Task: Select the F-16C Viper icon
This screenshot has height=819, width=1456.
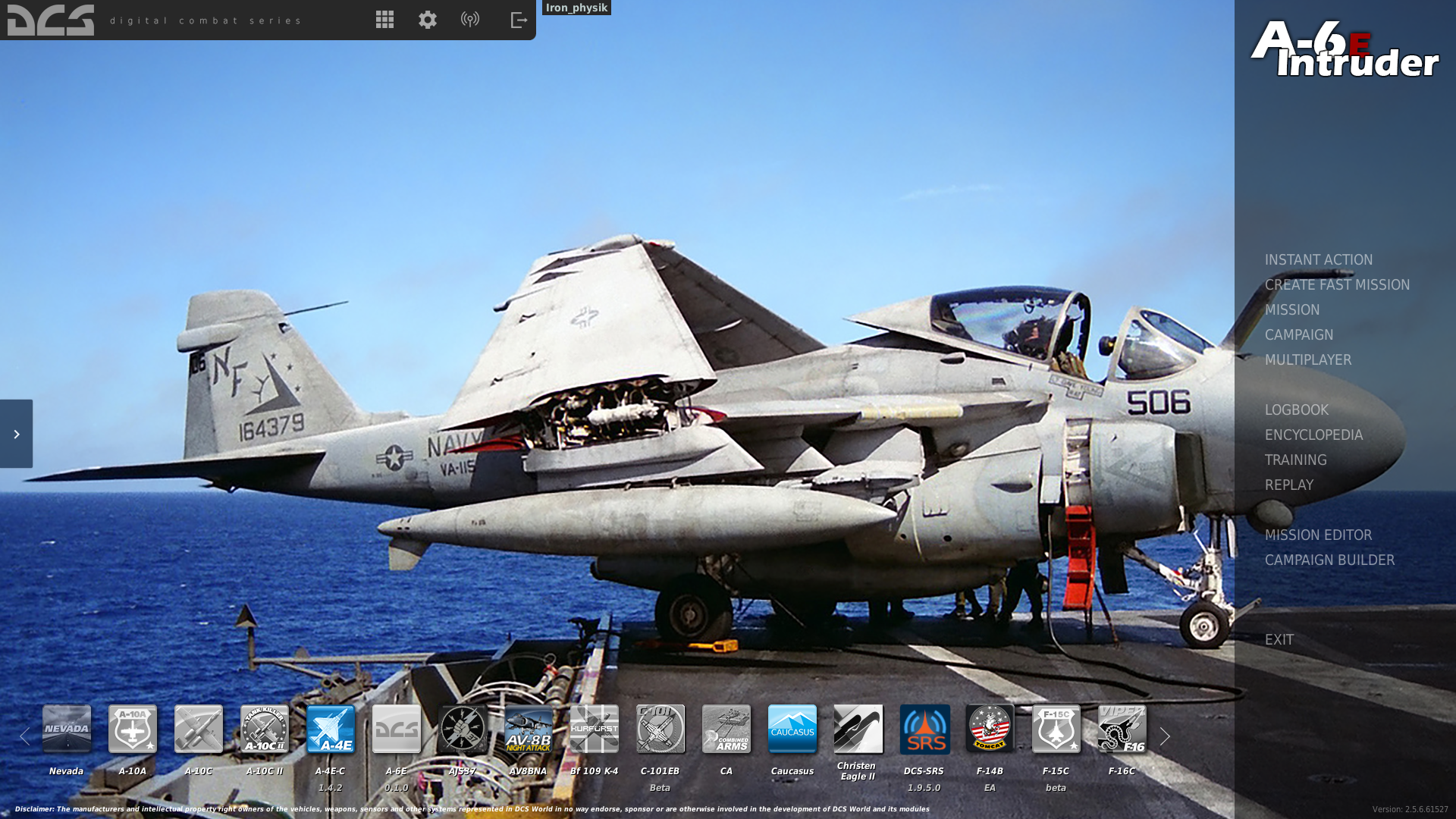Action: click(1122, 729)
